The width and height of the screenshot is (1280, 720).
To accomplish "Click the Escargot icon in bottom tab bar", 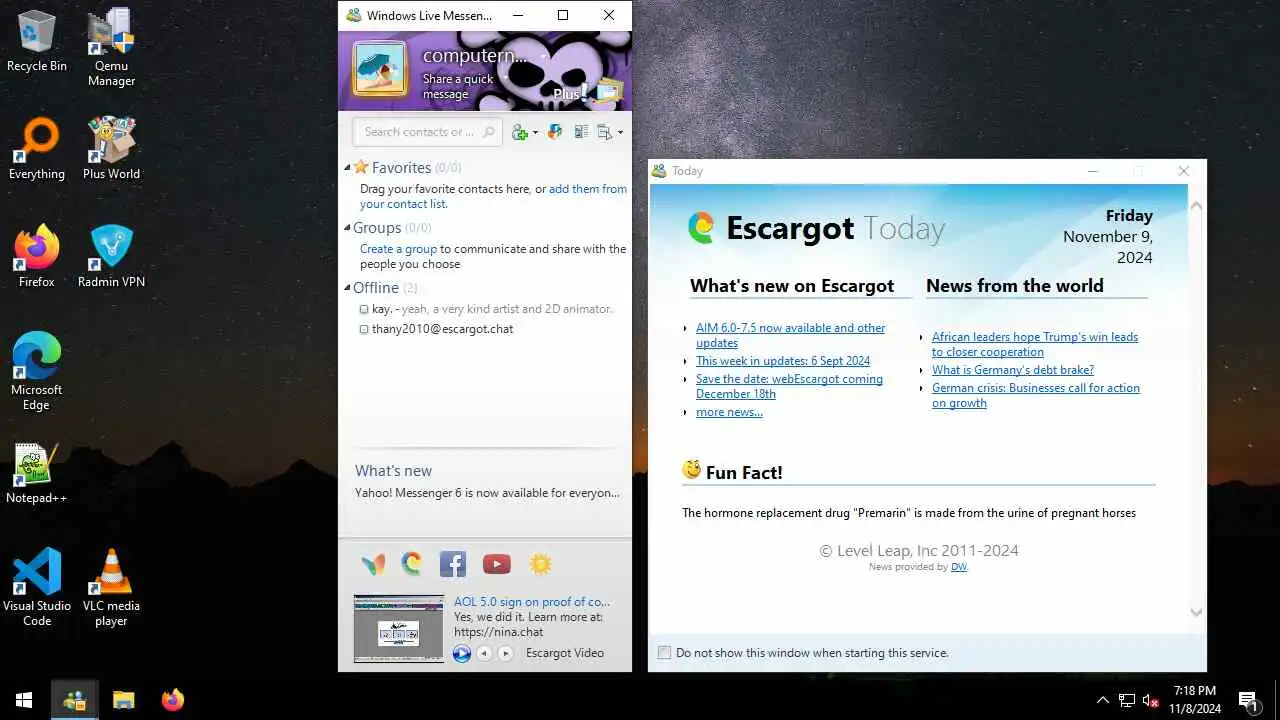I will pos(412,564).
